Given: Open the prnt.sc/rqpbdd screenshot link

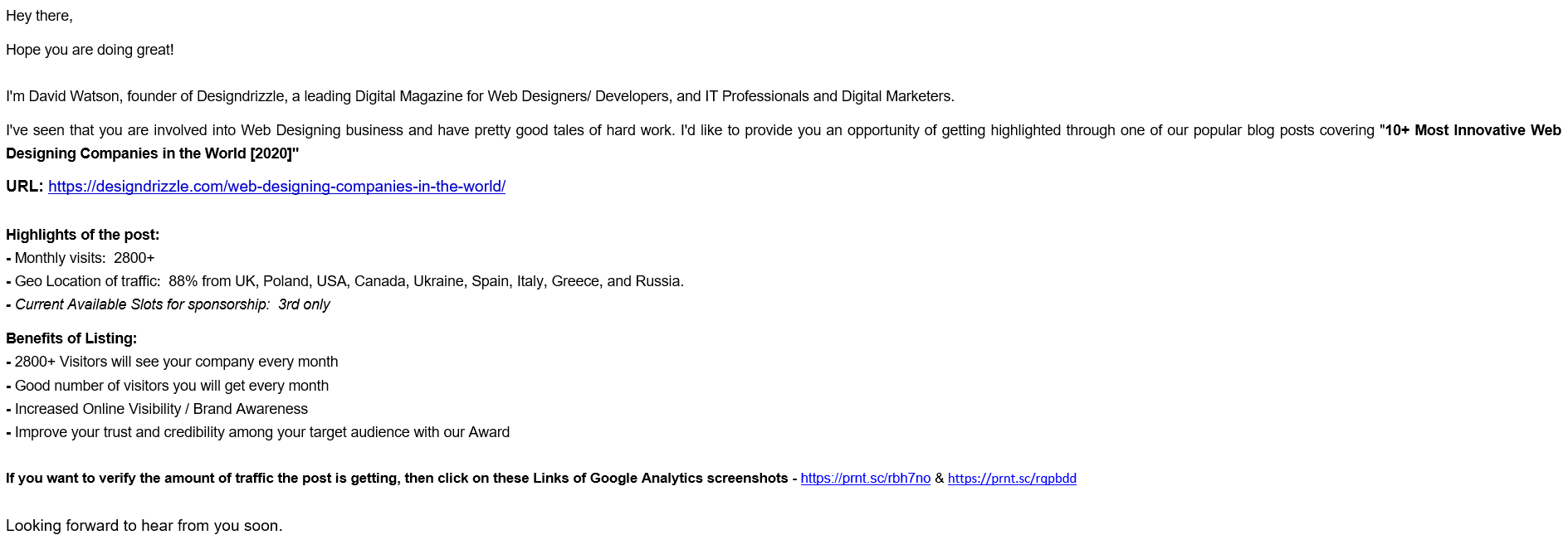Looking at the screenshot, I should pyautogui.click(x=1012, y=479).
